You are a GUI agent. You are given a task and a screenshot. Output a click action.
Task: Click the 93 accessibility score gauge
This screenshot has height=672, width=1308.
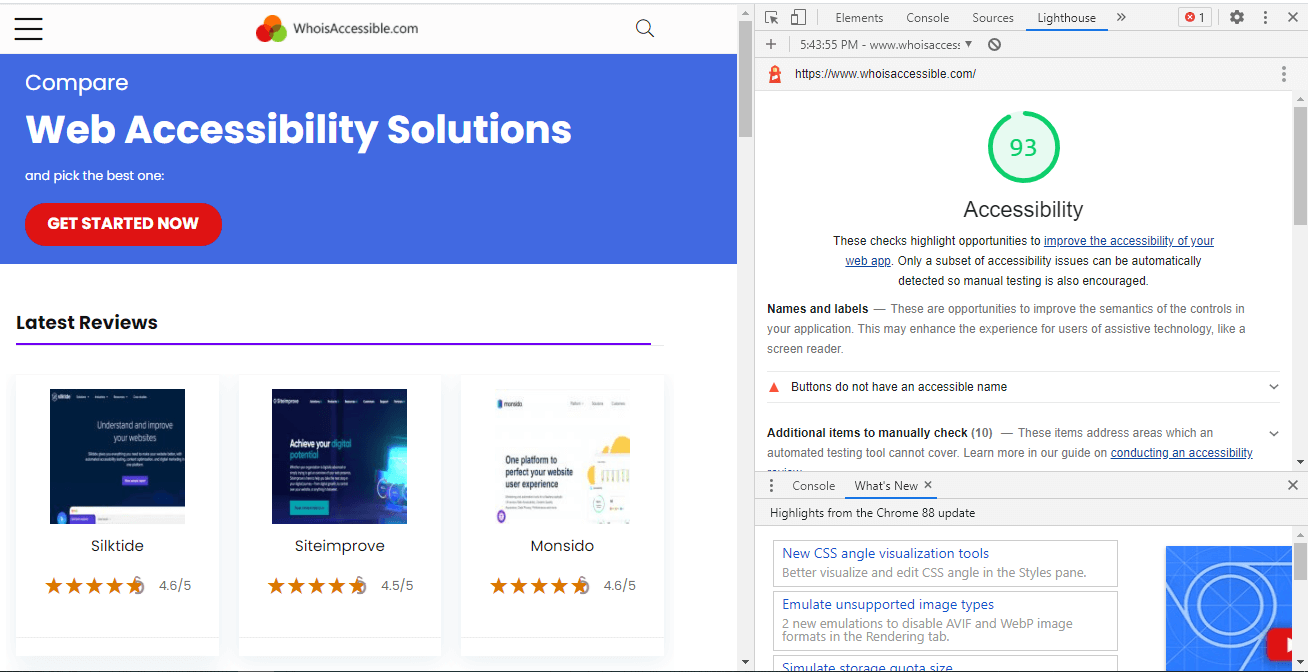[1023, 148]
